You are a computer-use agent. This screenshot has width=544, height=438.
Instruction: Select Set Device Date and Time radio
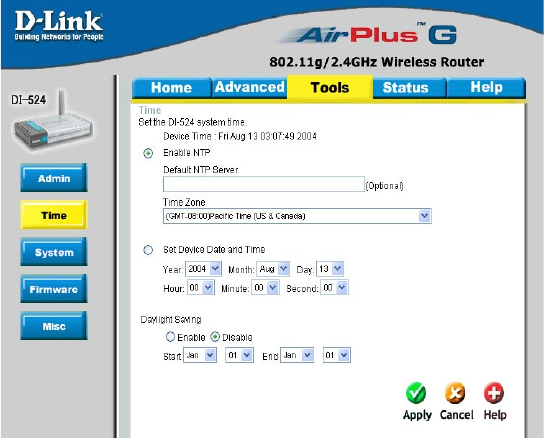(x=148, y=250)
